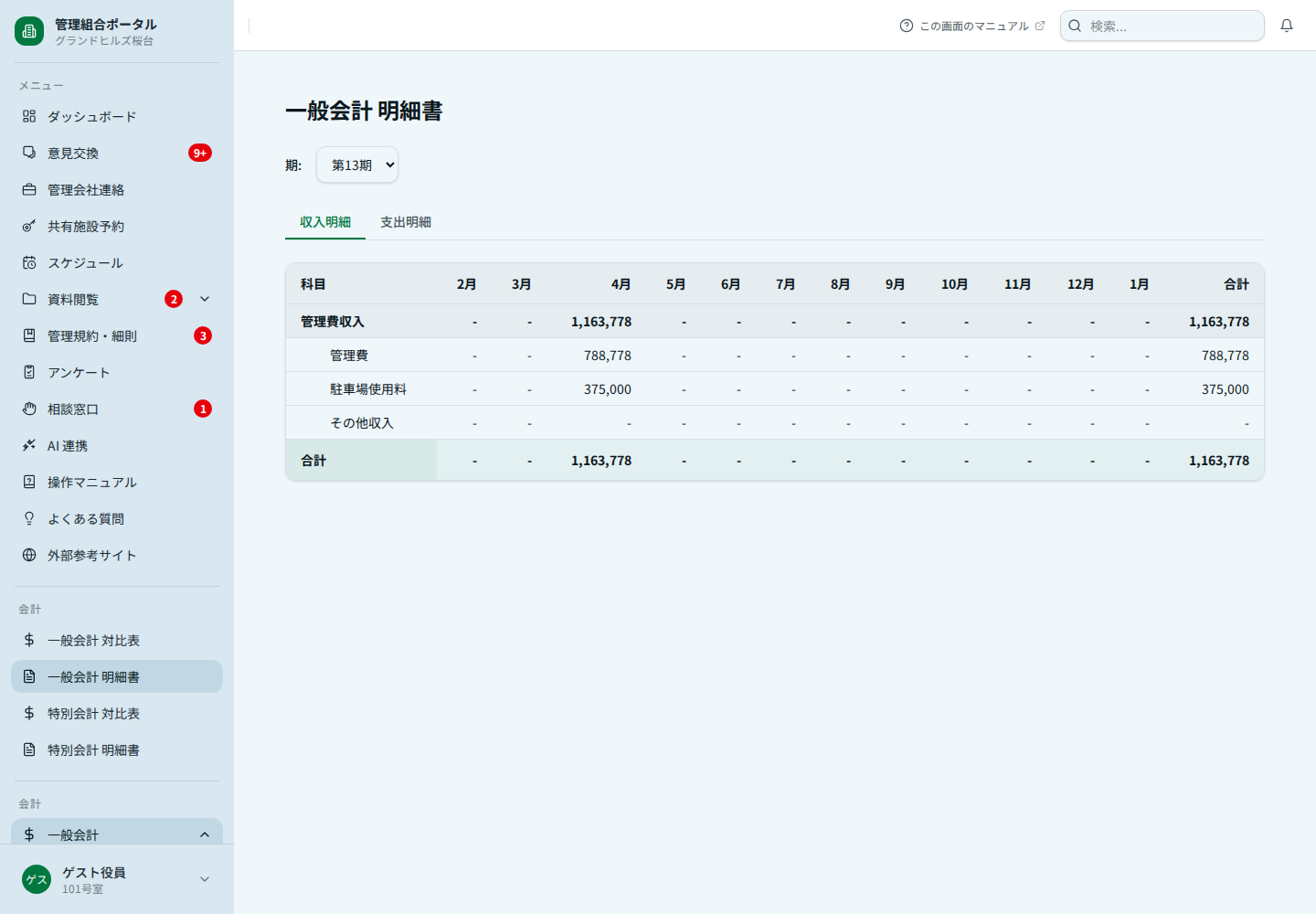Open the ダッシュボード dashboard icon
The height and width of the screenshot is (914, 1316).
[29, 116]
